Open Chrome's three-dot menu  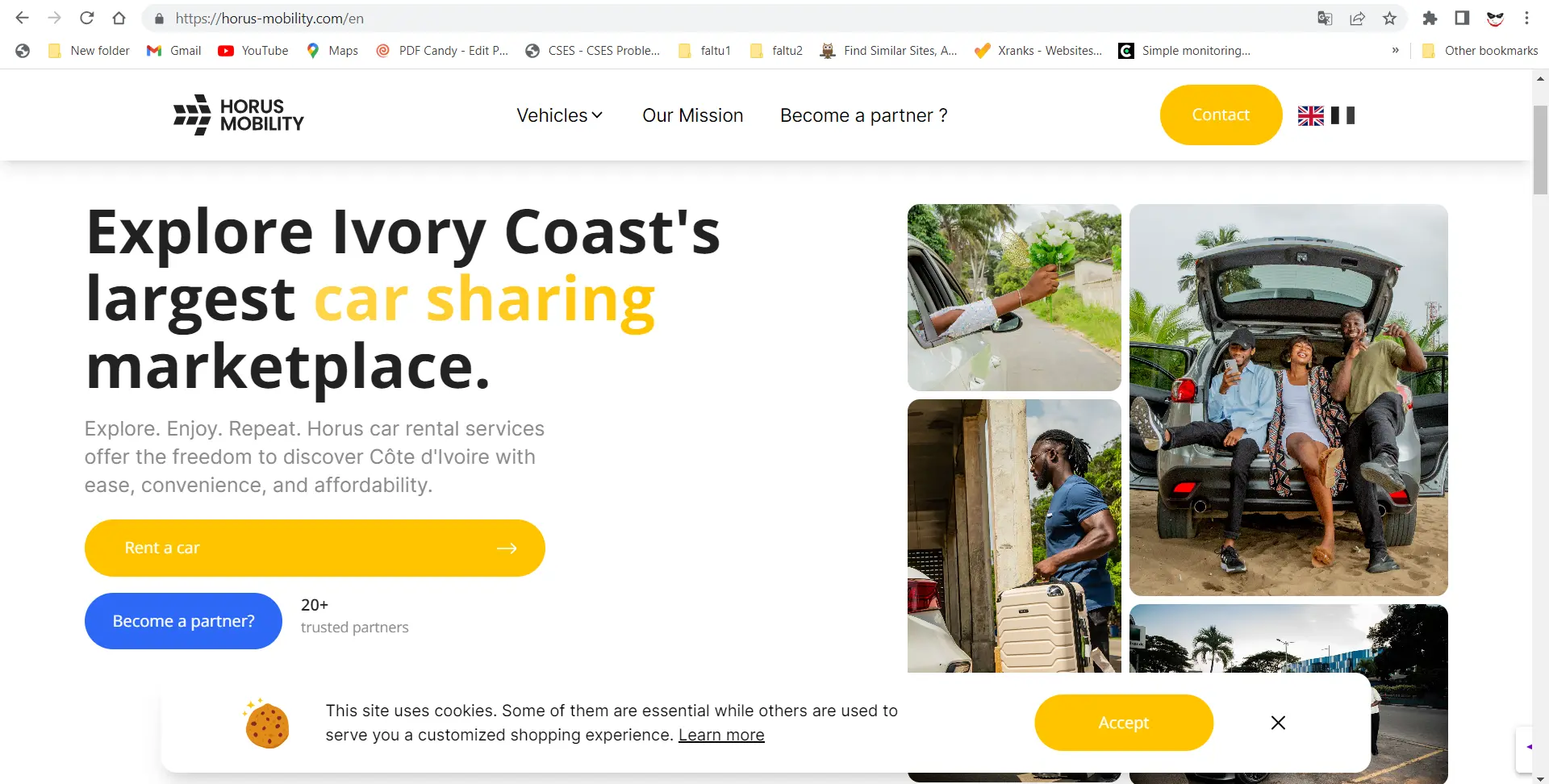[1526, 19]
